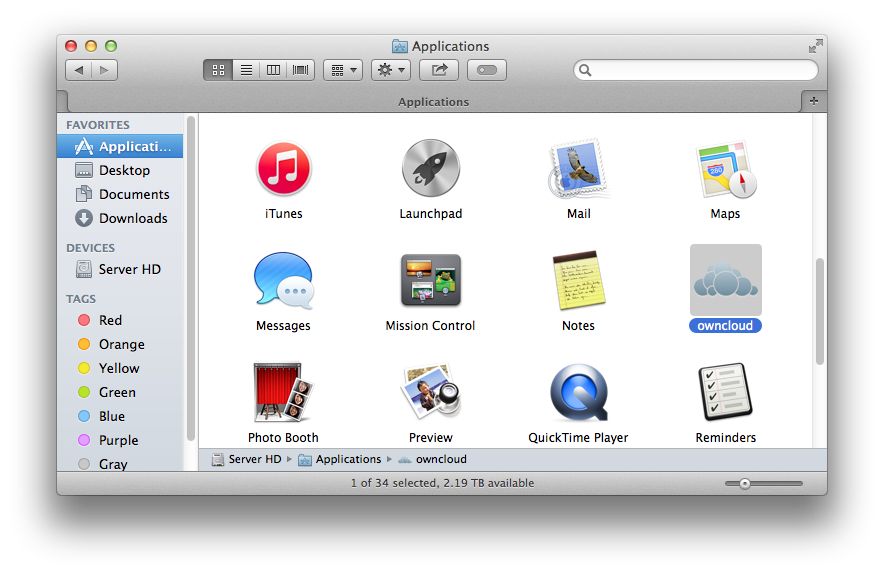Viewport: 884px width, 574px height.
Task: Select the Mission Control icon
Action: click(431, 281)
